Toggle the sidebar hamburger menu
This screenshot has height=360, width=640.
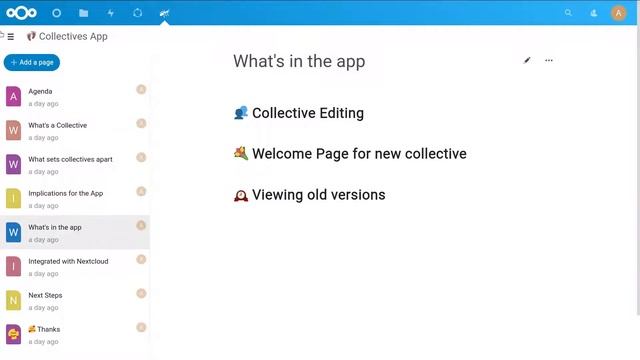tap(11, 37)
